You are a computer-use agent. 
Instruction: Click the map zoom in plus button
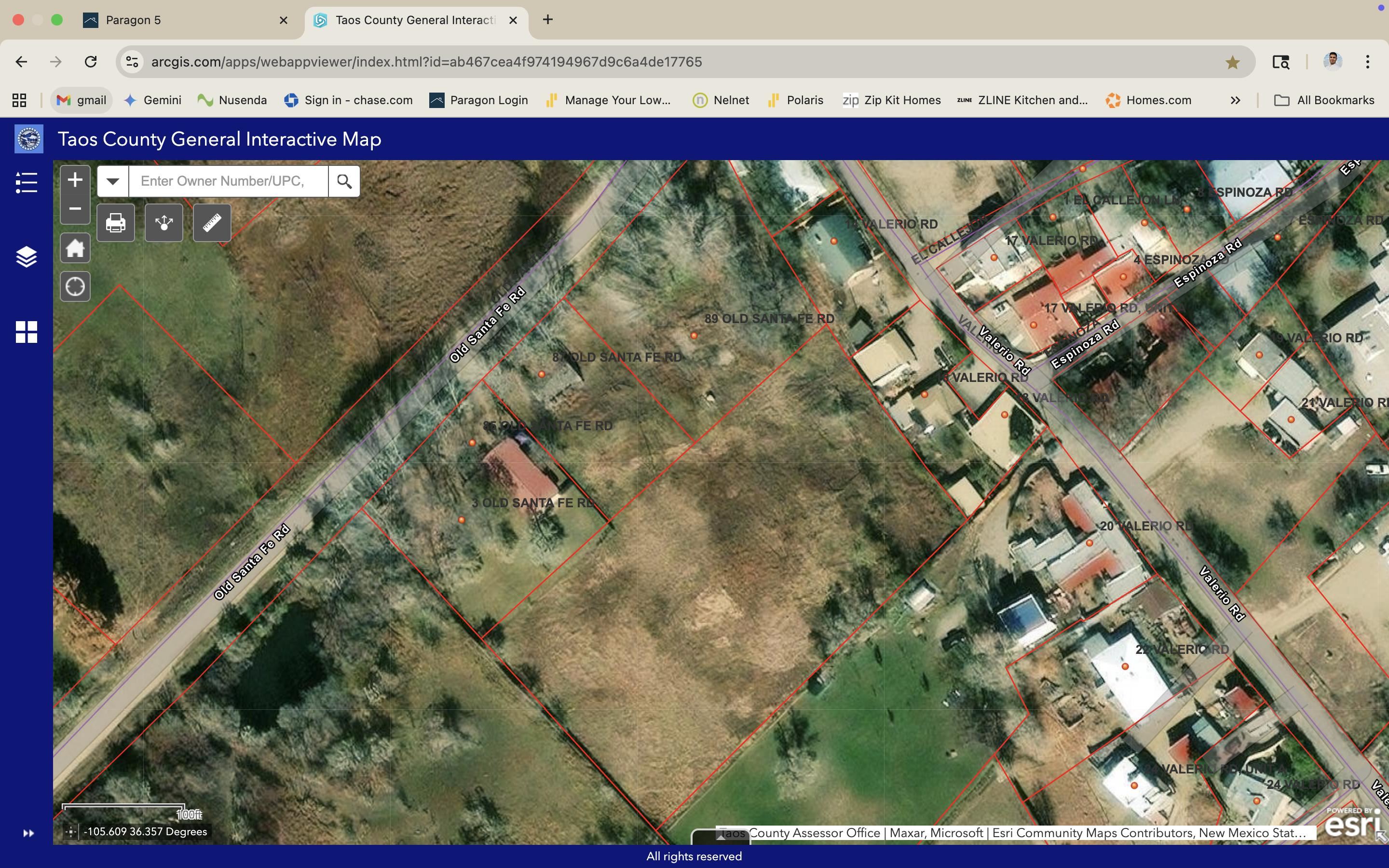[75, 180]
